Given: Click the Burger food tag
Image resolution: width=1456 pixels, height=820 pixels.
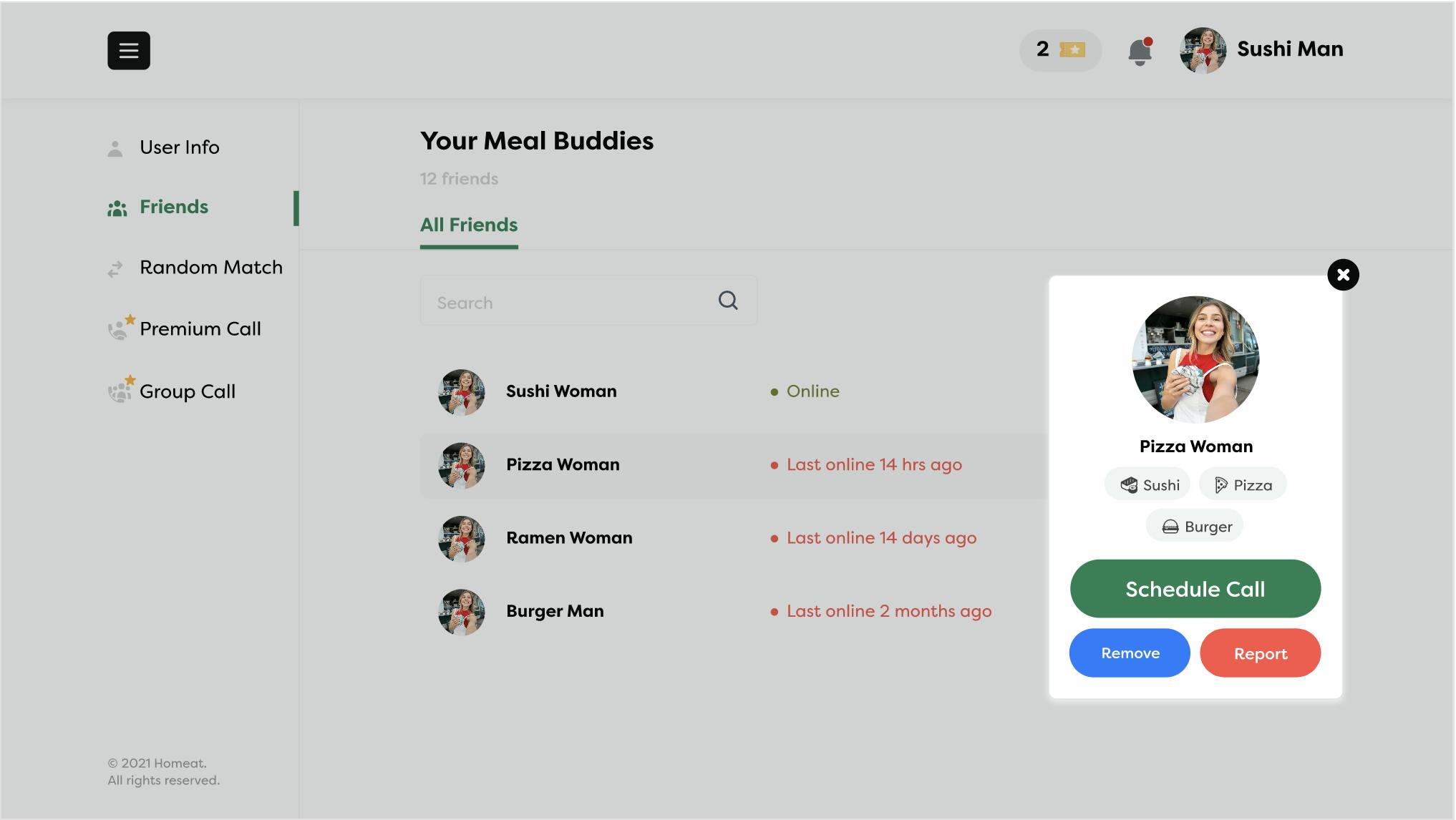Looking at the screenshot, I should pyautogui.click(x=1195, y=527).
